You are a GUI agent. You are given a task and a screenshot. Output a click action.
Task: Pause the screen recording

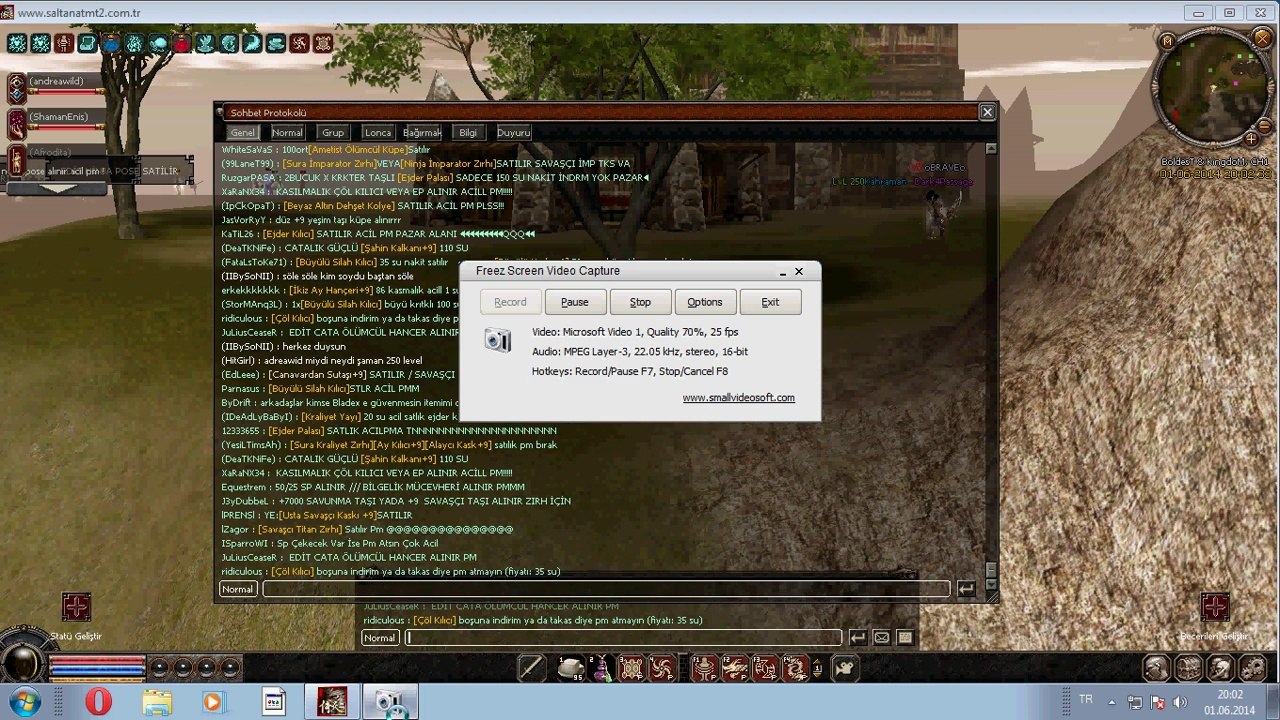[x=575, y=302]
